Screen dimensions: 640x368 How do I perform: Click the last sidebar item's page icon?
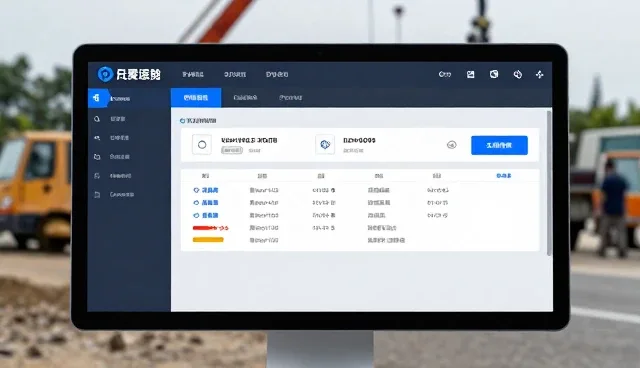tap(97, 195)
